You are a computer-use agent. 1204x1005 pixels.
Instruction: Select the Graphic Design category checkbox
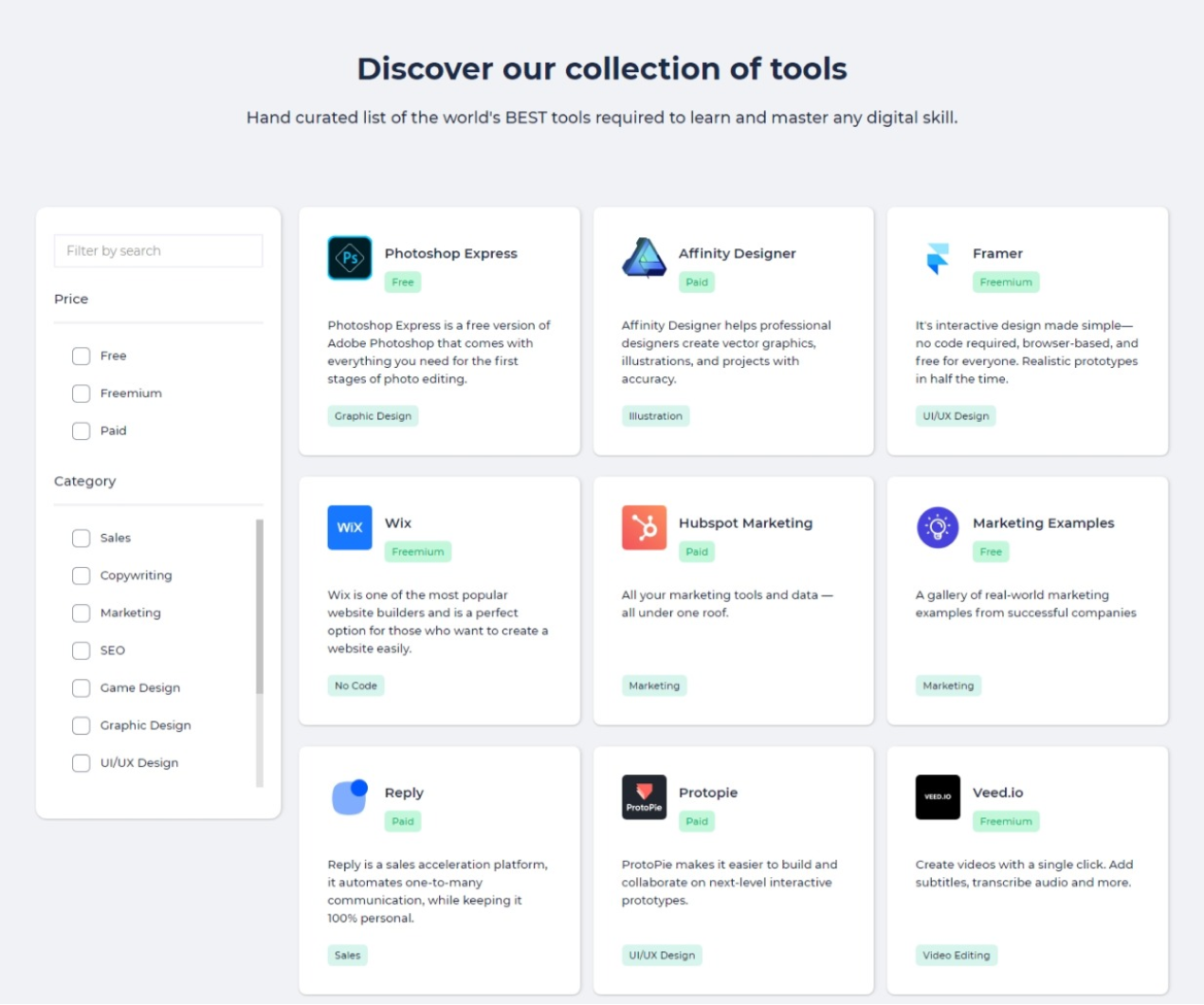[x=81, y=725]
